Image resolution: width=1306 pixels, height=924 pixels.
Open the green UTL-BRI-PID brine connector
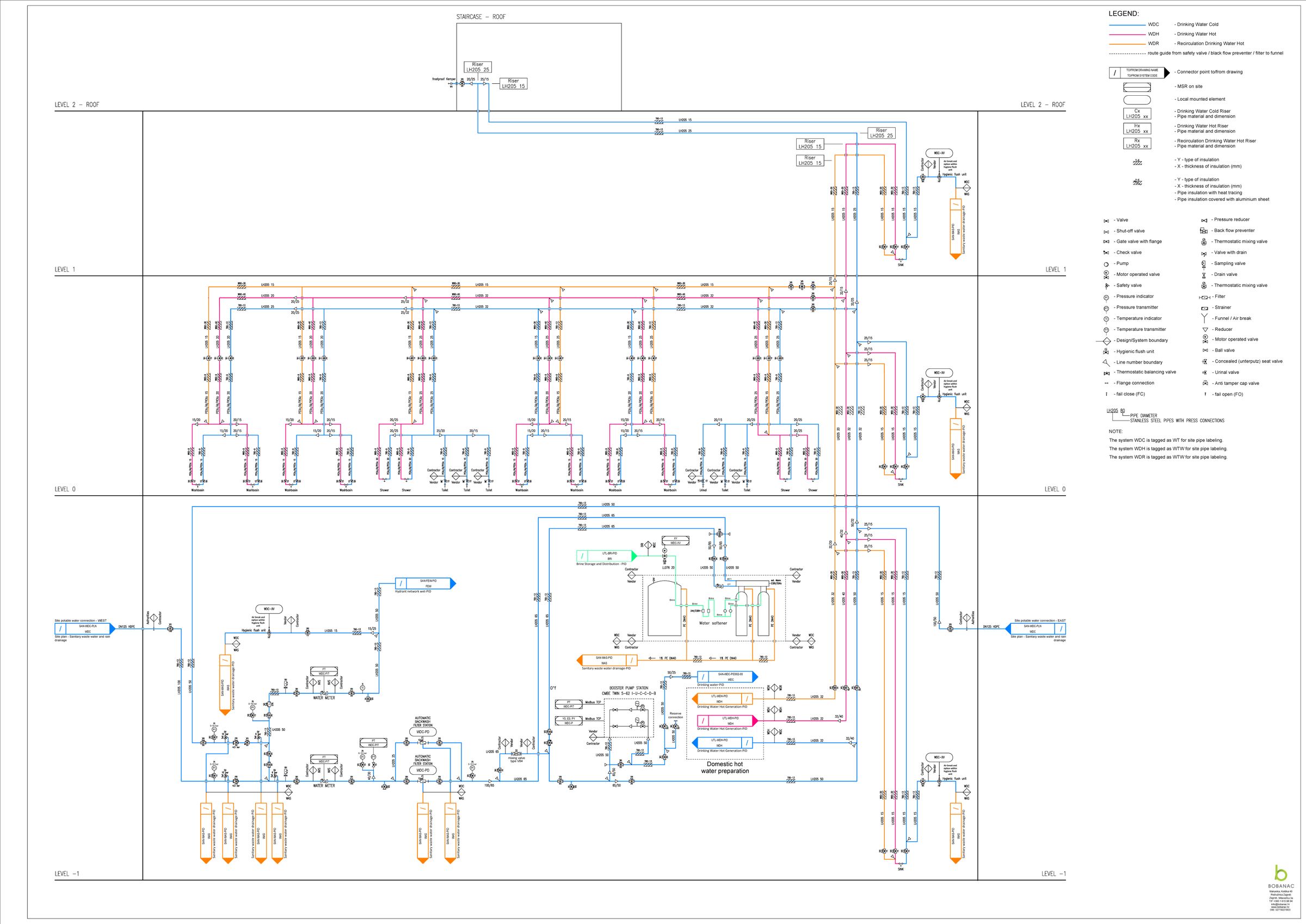pyautogui.click(x=606, y=555)
